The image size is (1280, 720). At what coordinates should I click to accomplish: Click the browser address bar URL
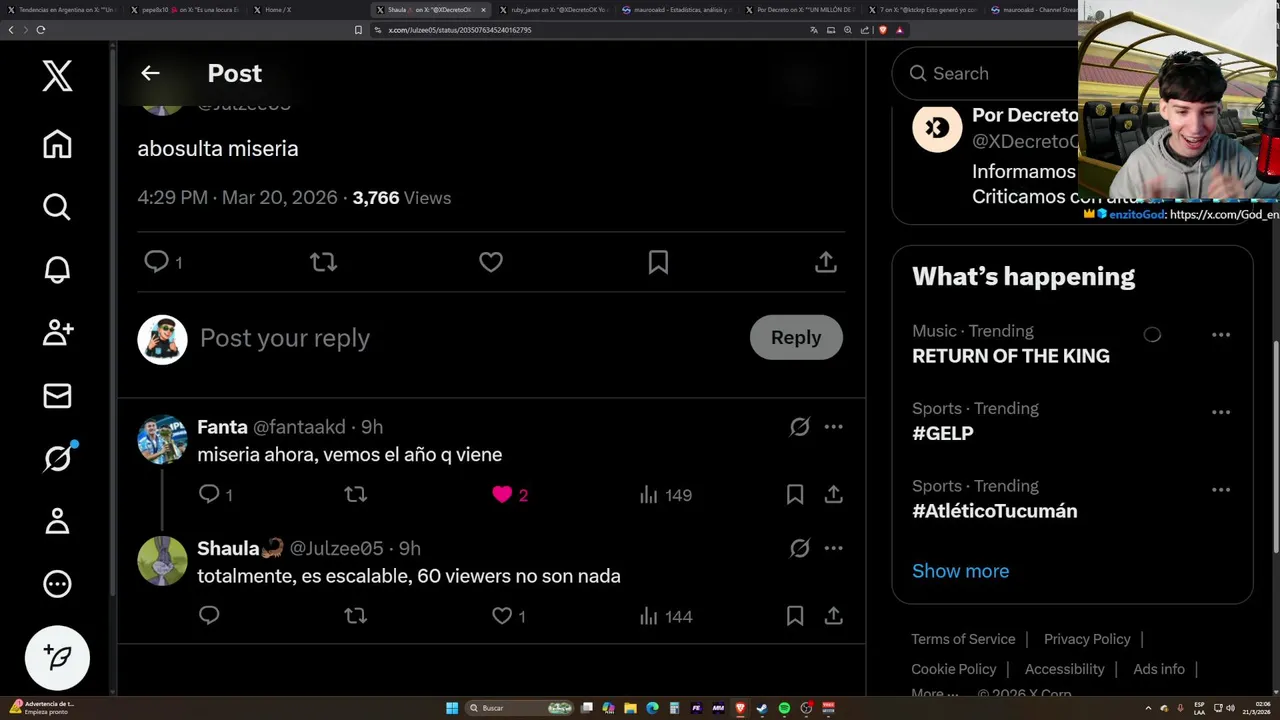pyautogui.click(x=460, y=30)
